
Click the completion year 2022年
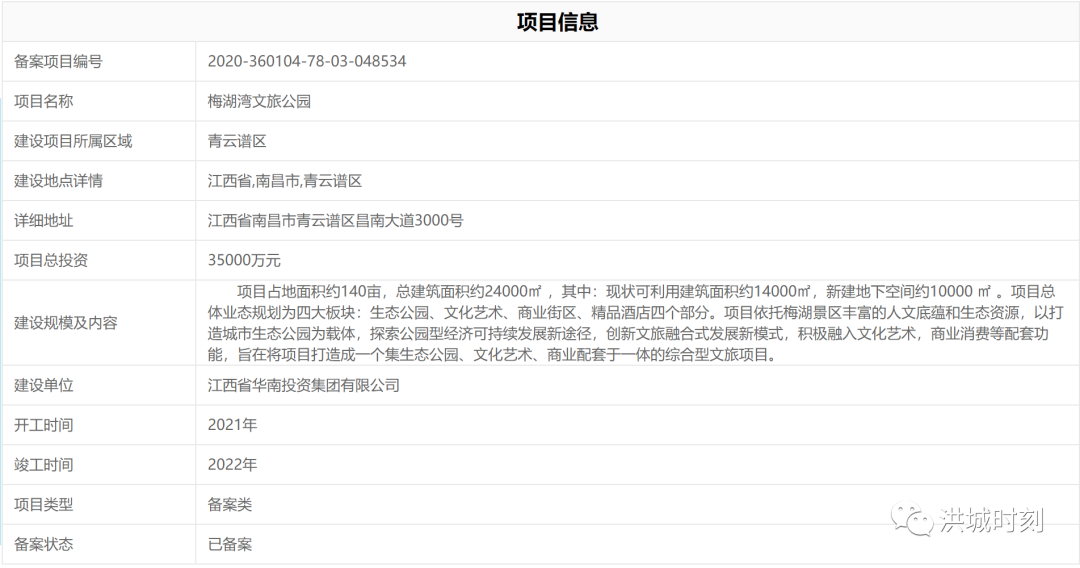click(232, 465)
